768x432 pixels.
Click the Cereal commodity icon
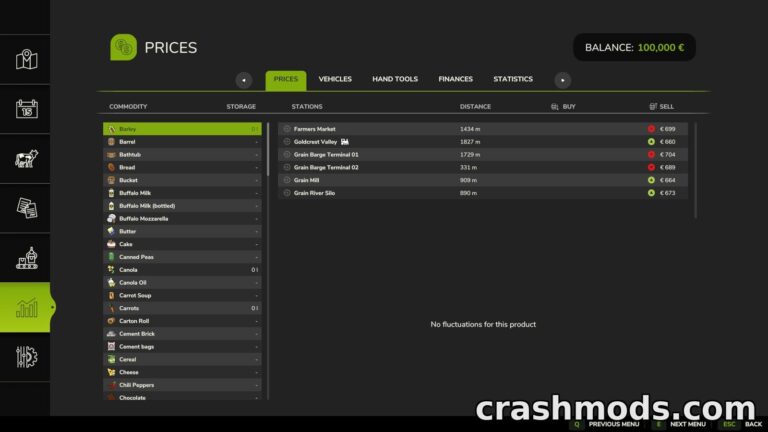click(x=111, y=359)
